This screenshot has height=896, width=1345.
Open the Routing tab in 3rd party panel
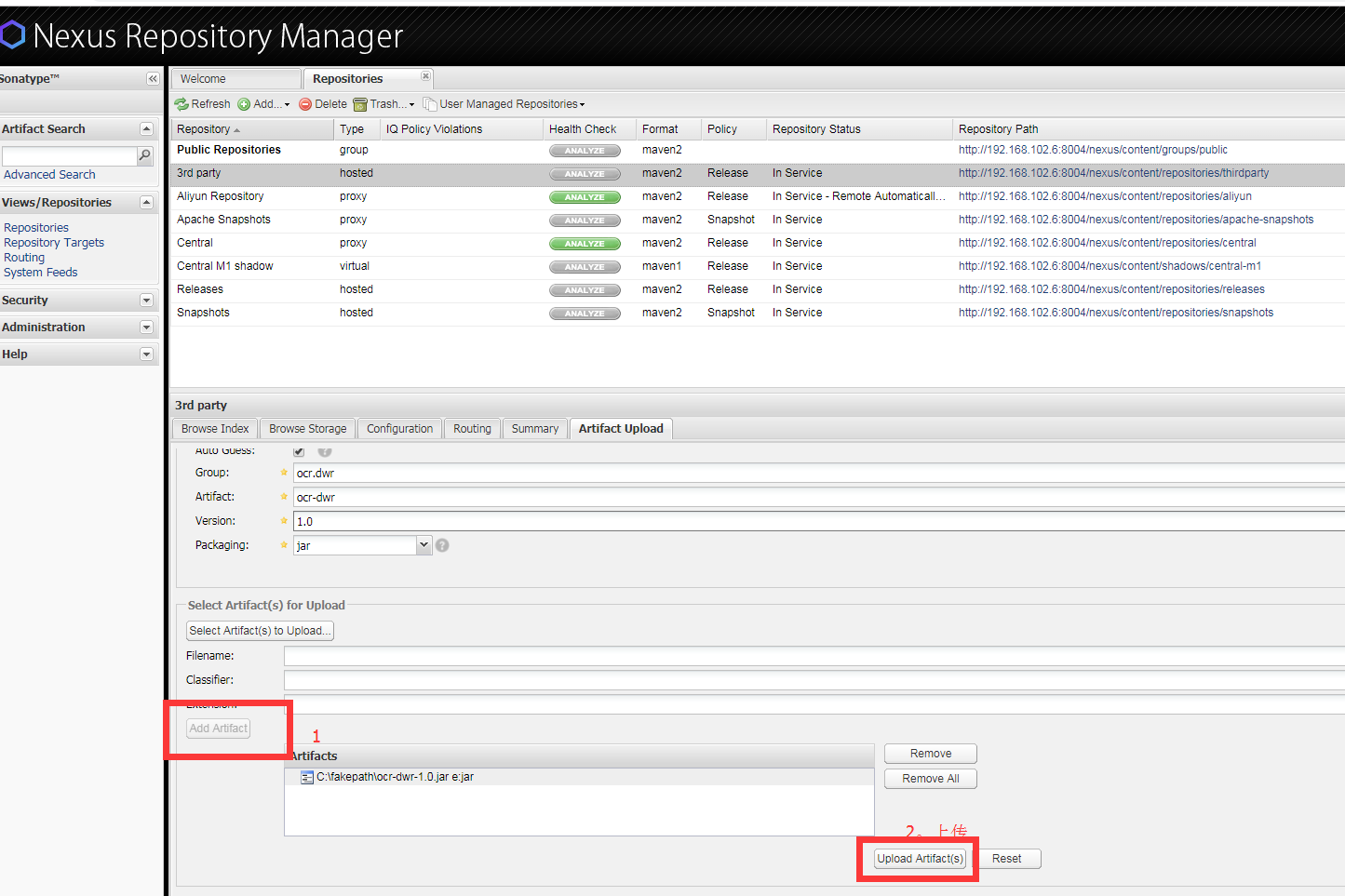(x=472, y=429)
